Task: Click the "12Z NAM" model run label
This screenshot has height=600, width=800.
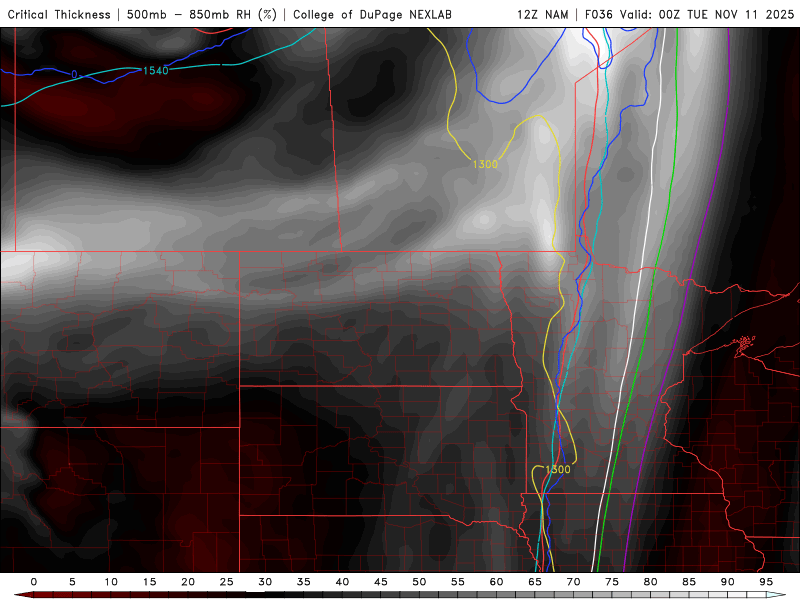Action: click(x=543, y=14)
